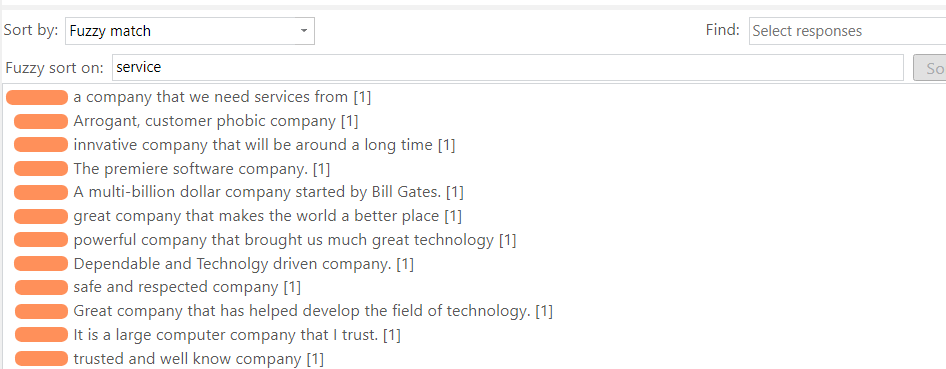
Task: Select the 'A multi-billion dollar company' response
Action: pos(268,192)
